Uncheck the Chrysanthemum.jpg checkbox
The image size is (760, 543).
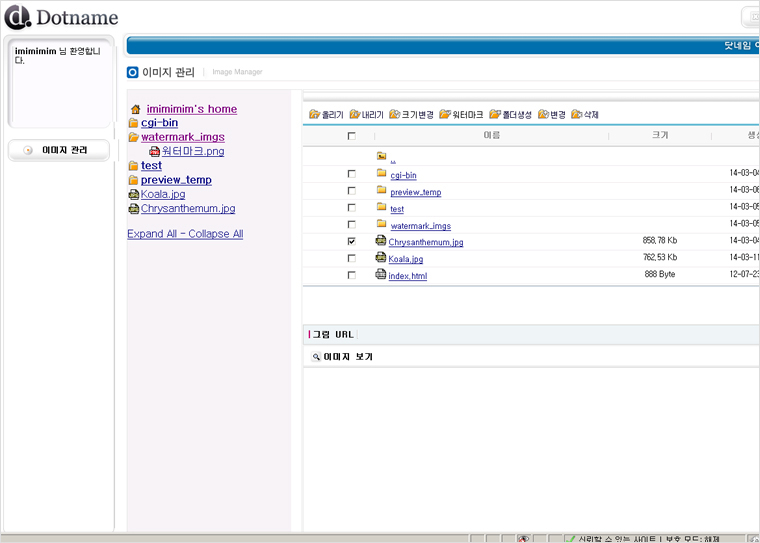tap(351, 241)
